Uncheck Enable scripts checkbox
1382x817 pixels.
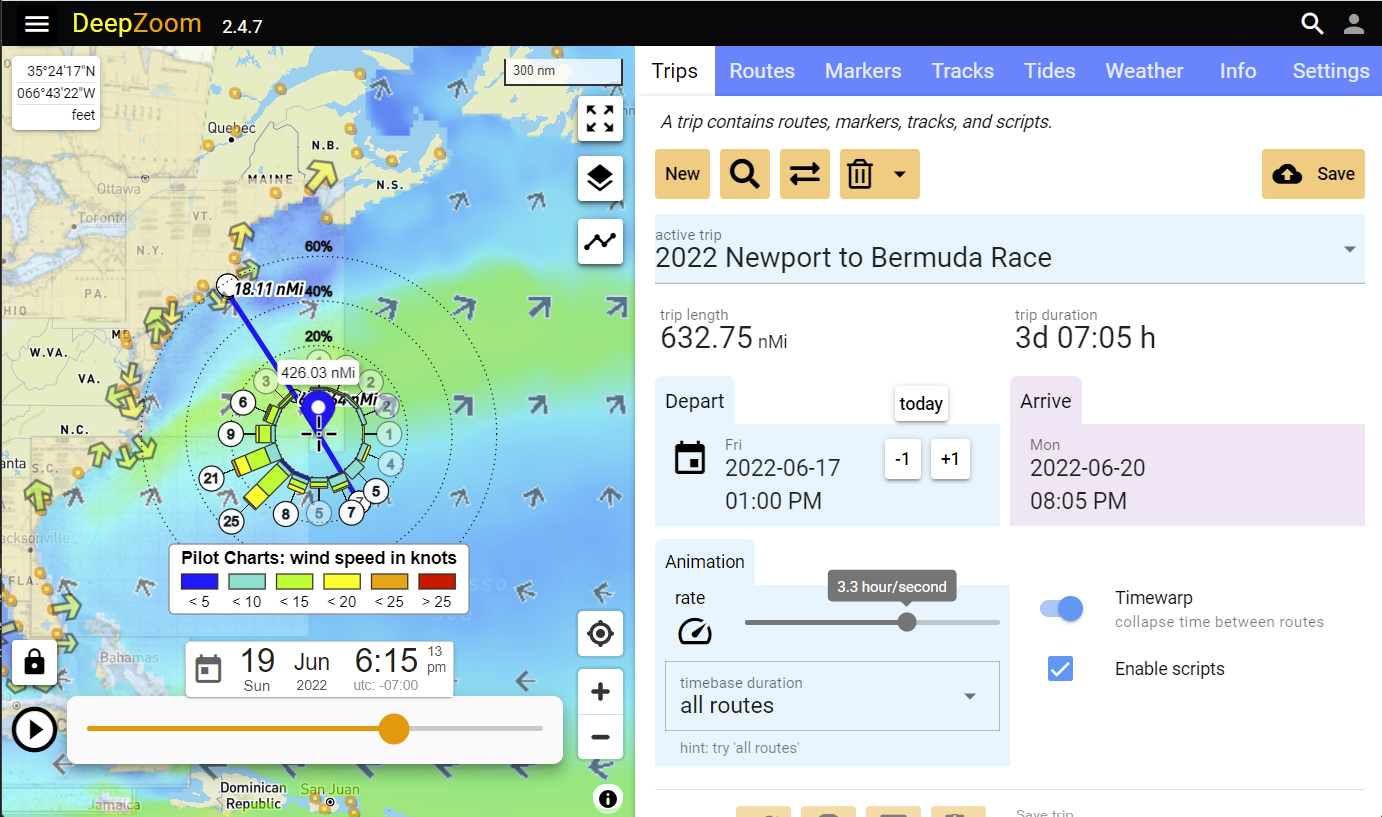click(1060, 669)
